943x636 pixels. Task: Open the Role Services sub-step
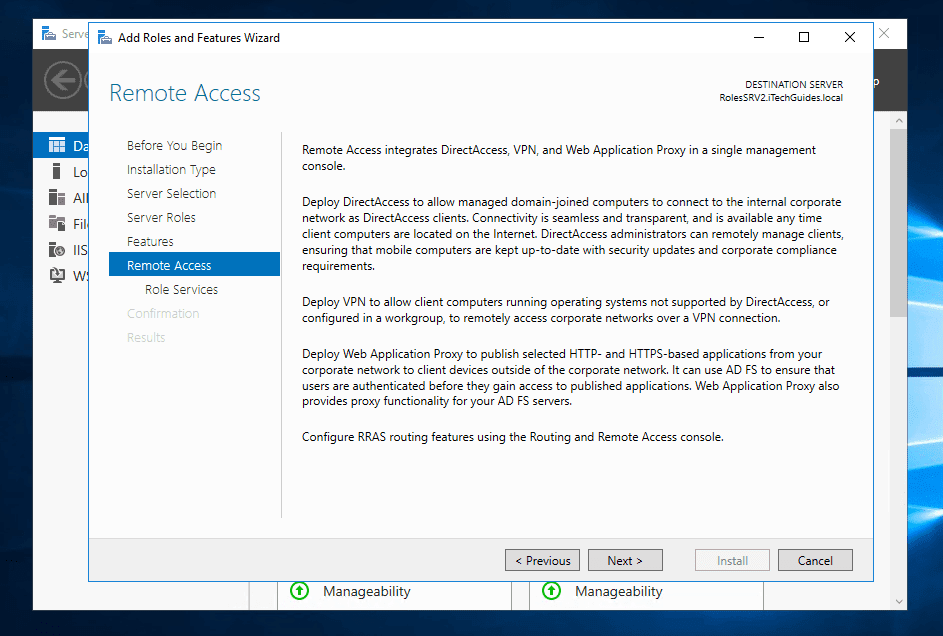click(182, 290)
